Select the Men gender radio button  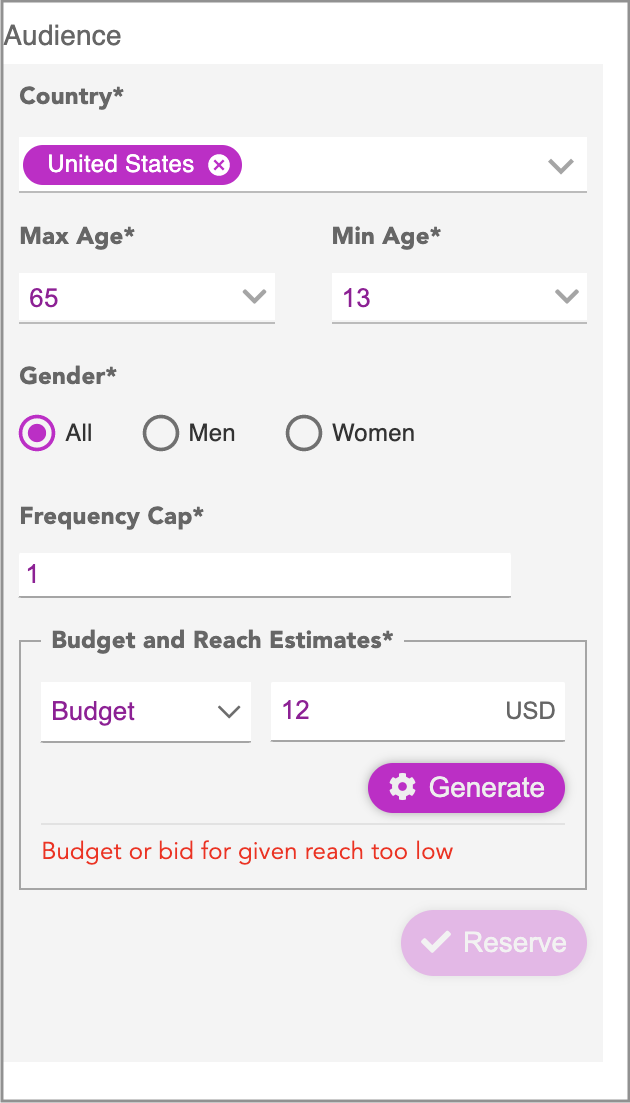click(160, 433)
